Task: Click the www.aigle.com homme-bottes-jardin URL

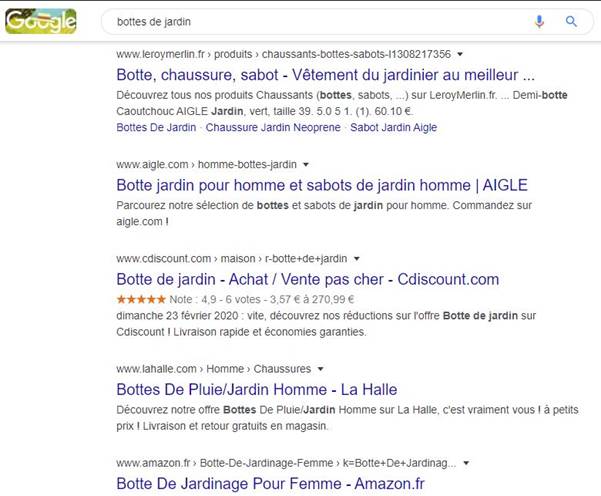Action: click(207, 165)
